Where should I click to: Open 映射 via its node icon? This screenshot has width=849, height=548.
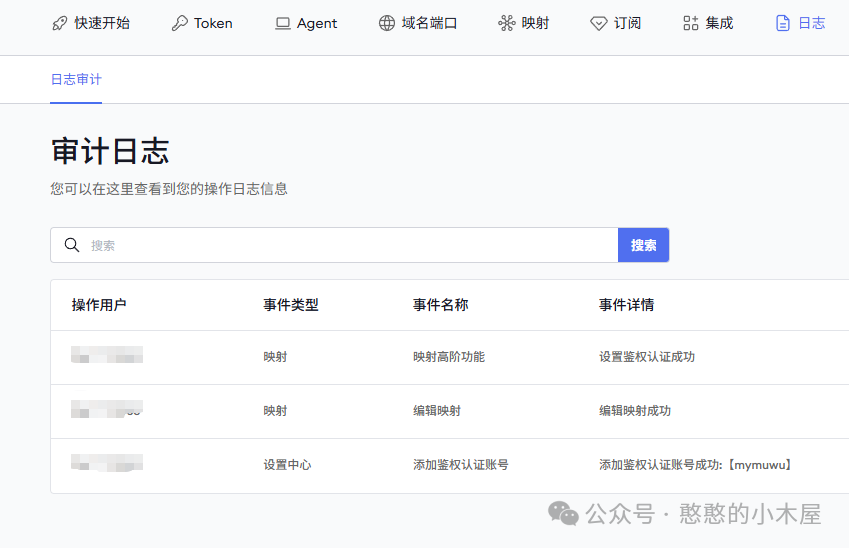[x=506, y=23]
